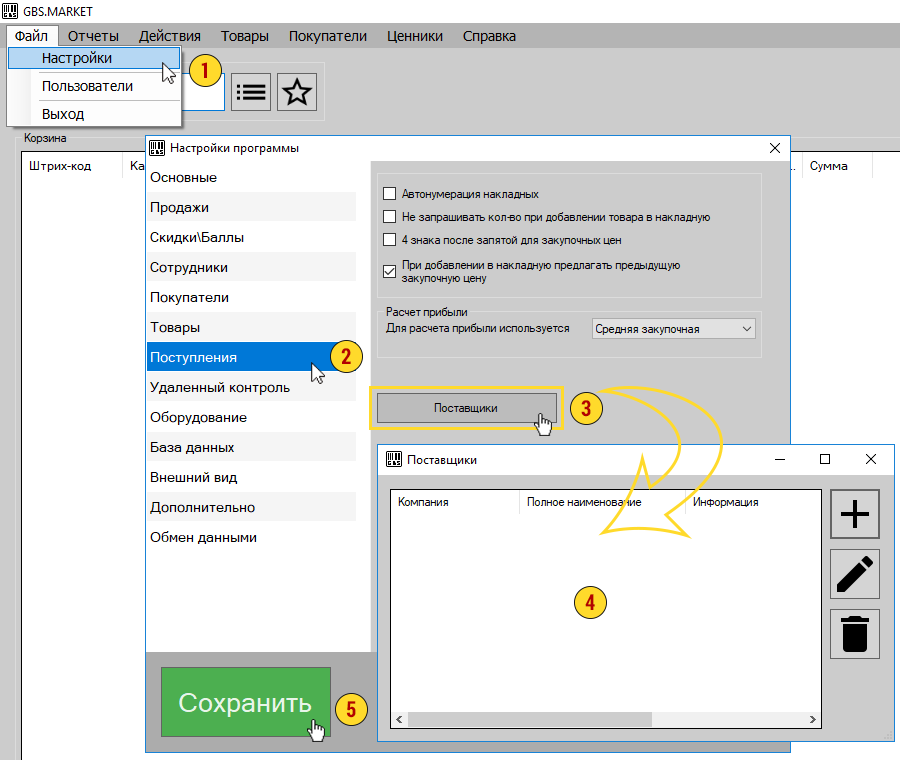Viewport: 900px width, 760px height.
Task: Select Скидки\Баллы settings section
Action: click(x=251, y=237)
